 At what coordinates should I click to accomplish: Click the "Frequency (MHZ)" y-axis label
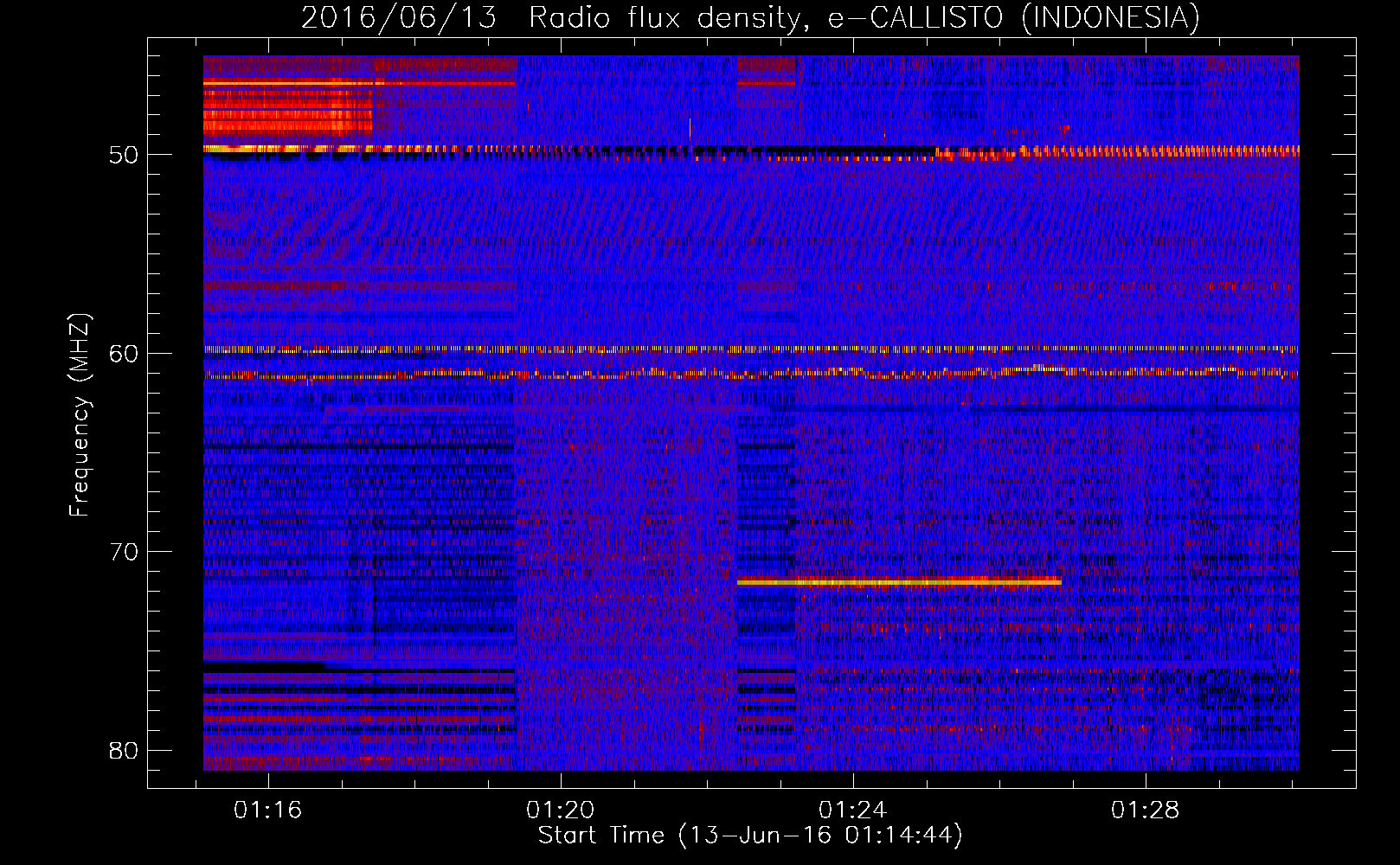point(80,415)
